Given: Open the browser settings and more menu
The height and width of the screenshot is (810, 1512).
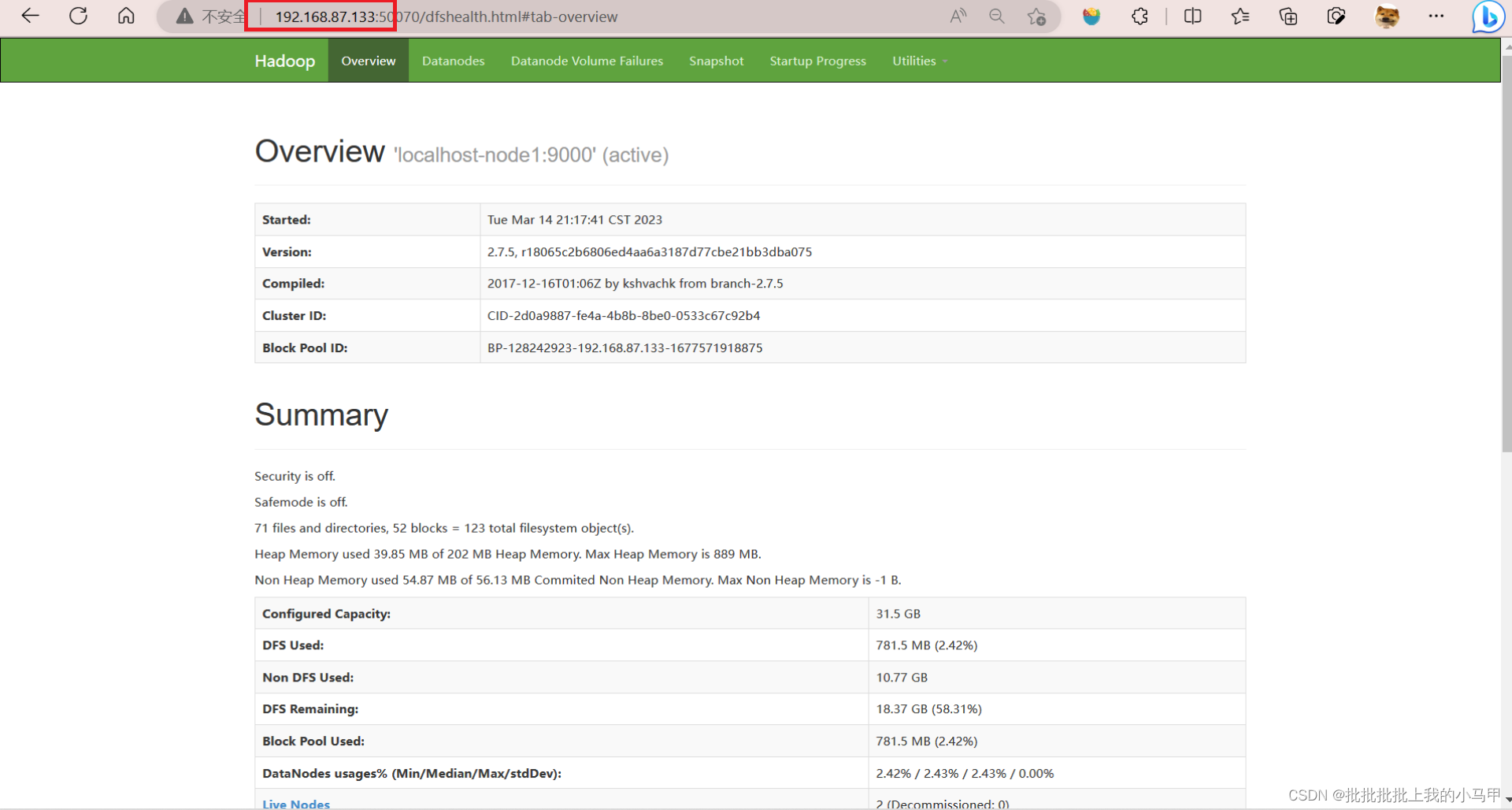Looking at the screenshot, I should [x=1436, y=17].
